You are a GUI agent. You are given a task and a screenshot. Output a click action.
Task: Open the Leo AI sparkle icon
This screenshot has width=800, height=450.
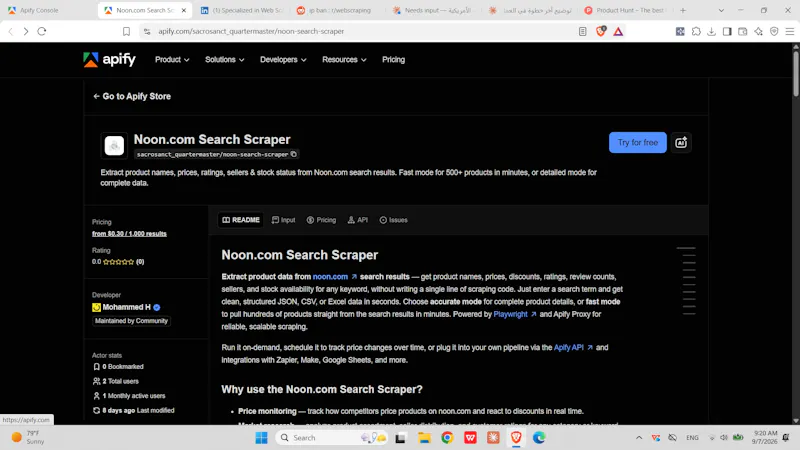coord(759,31)
